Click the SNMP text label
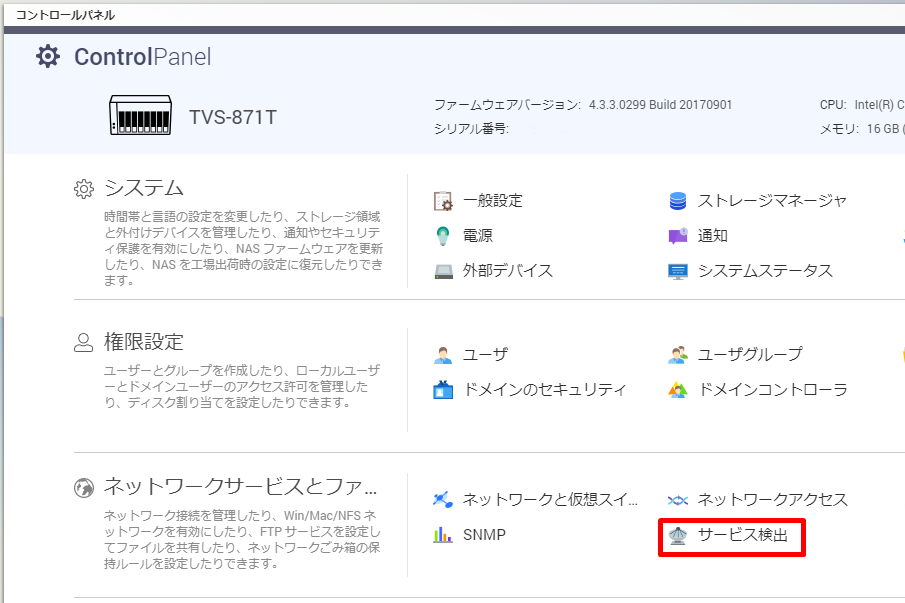 pyautogui.click(x=484, y=535)
